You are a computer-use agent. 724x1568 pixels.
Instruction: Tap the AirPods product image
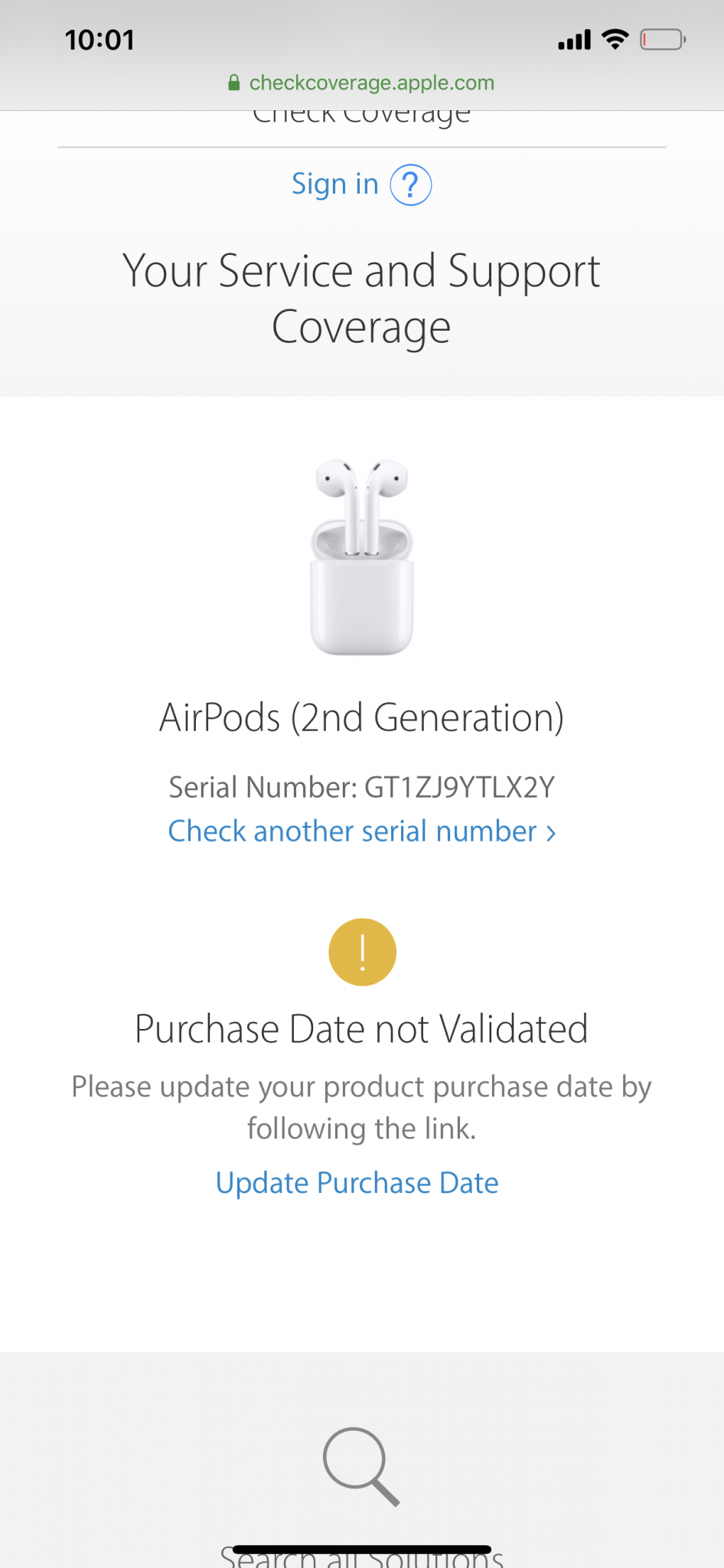(362, 557)
